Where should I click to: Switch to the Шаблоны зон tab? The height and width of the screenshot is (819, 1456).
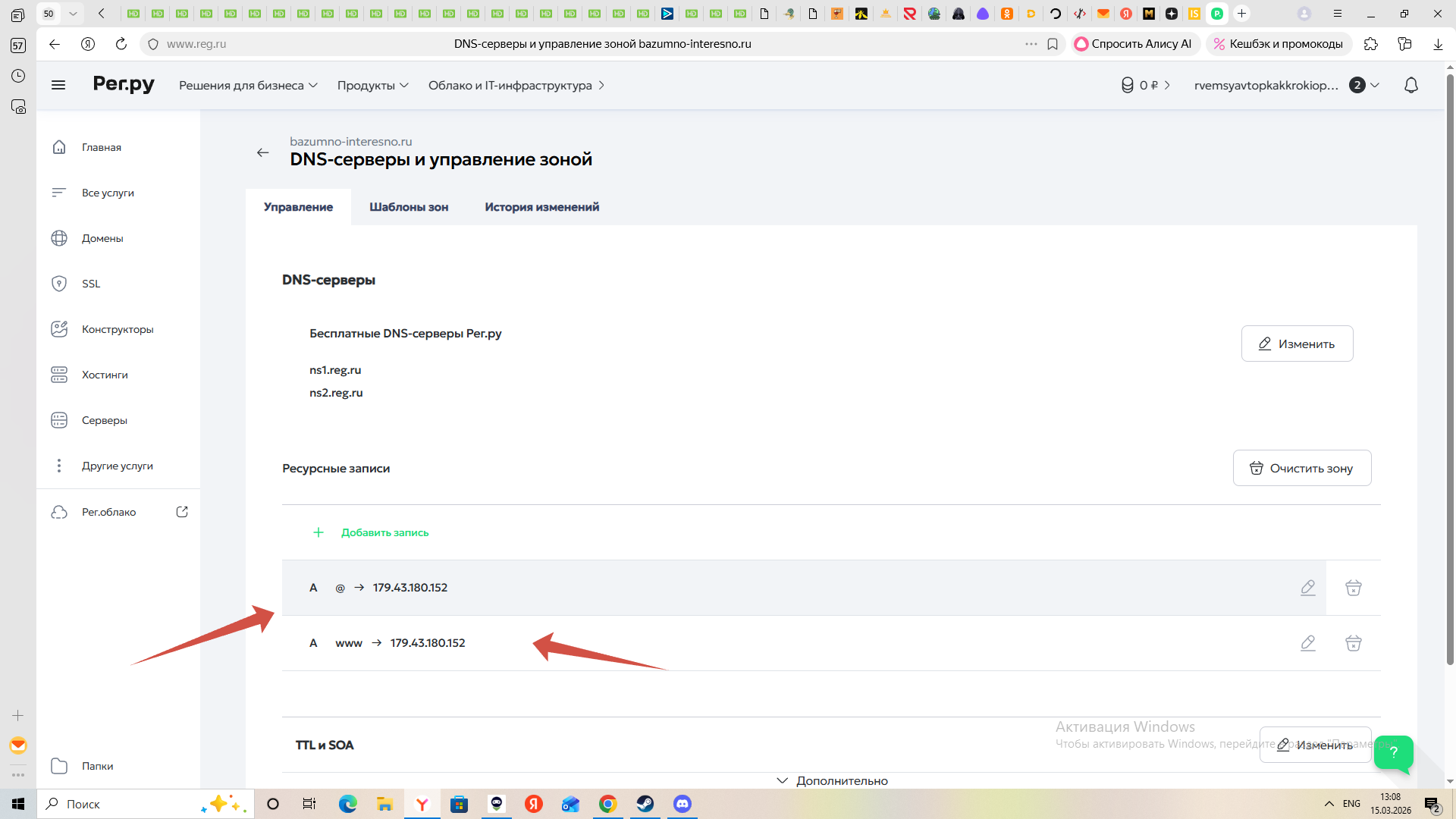409,207
